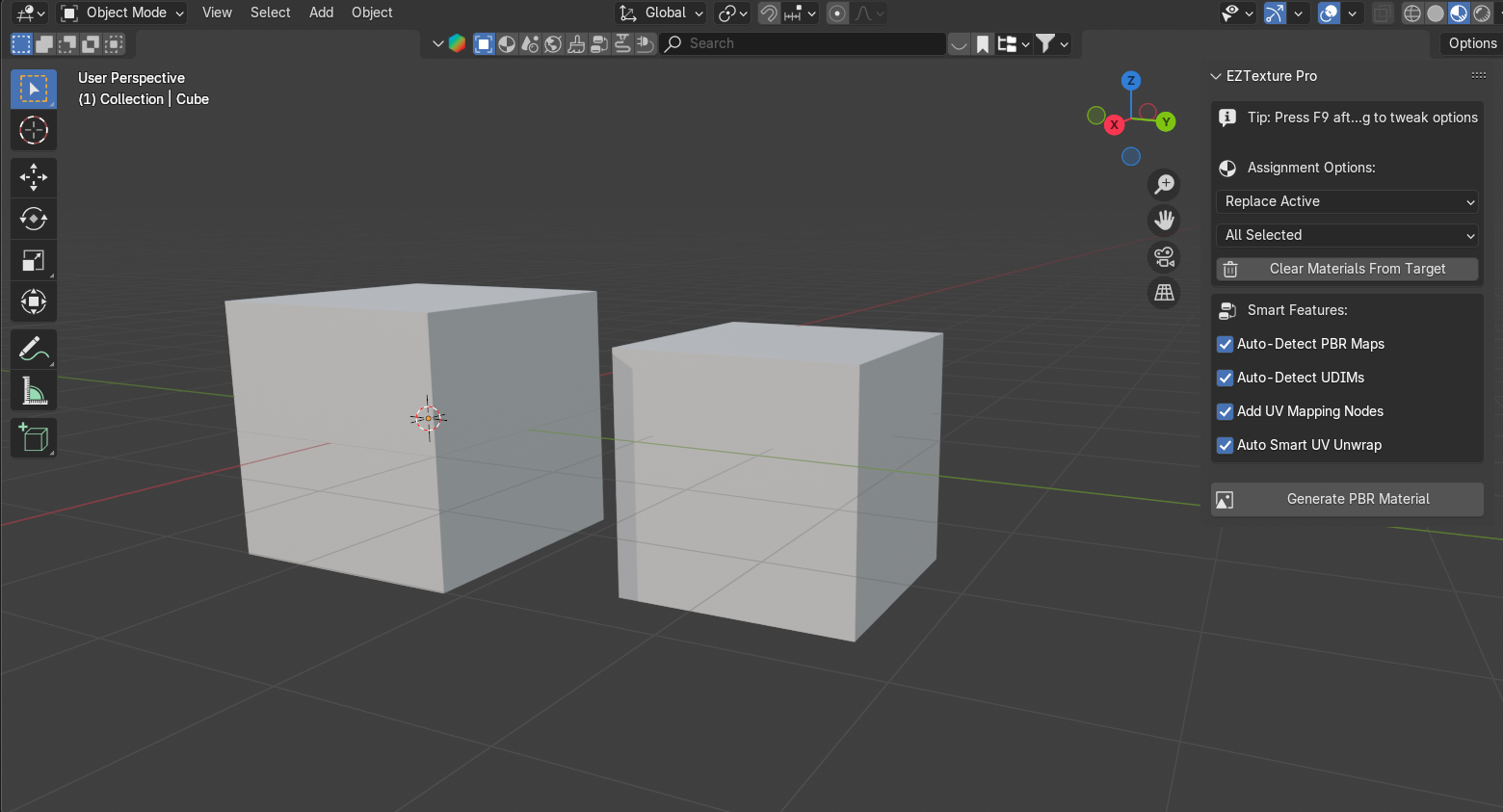1503x812 pixels.
Task: Set selection mode to Invert
Action: [91, 43]
